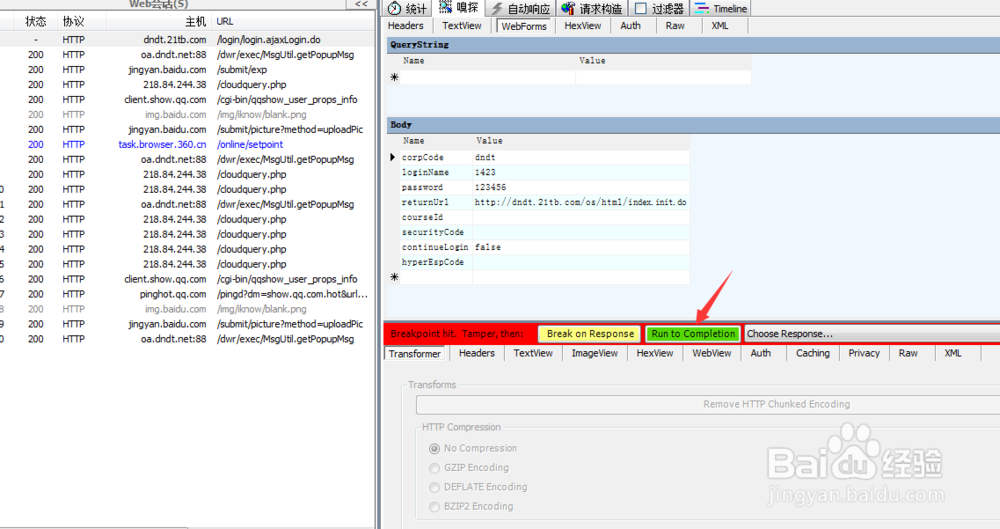Click Remove HTTP Chunked Encoding button
This screenshot has width=1000, height=529.
point(708,405)
